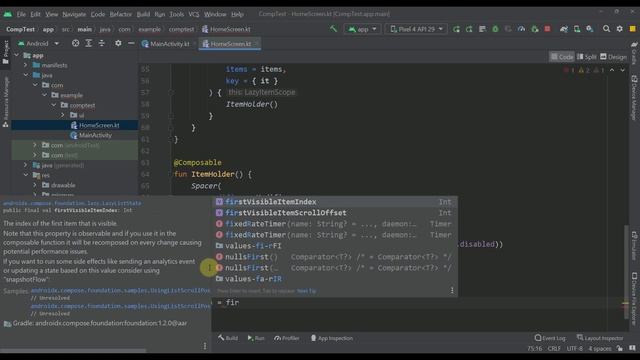Open the Navigate menu
The height and width of the screenshot is (360, 640).
pyautogui.click(x=74, y=14)
